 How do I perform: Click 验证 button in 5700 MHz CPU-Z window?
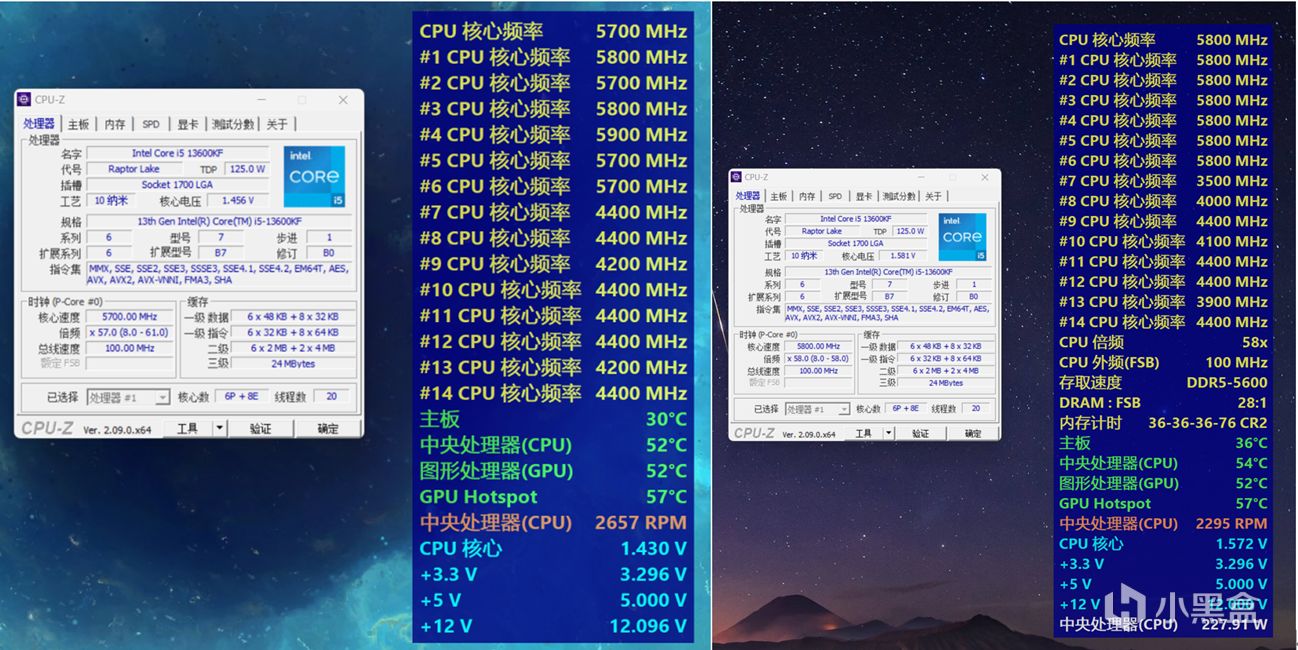coord(260,428)
